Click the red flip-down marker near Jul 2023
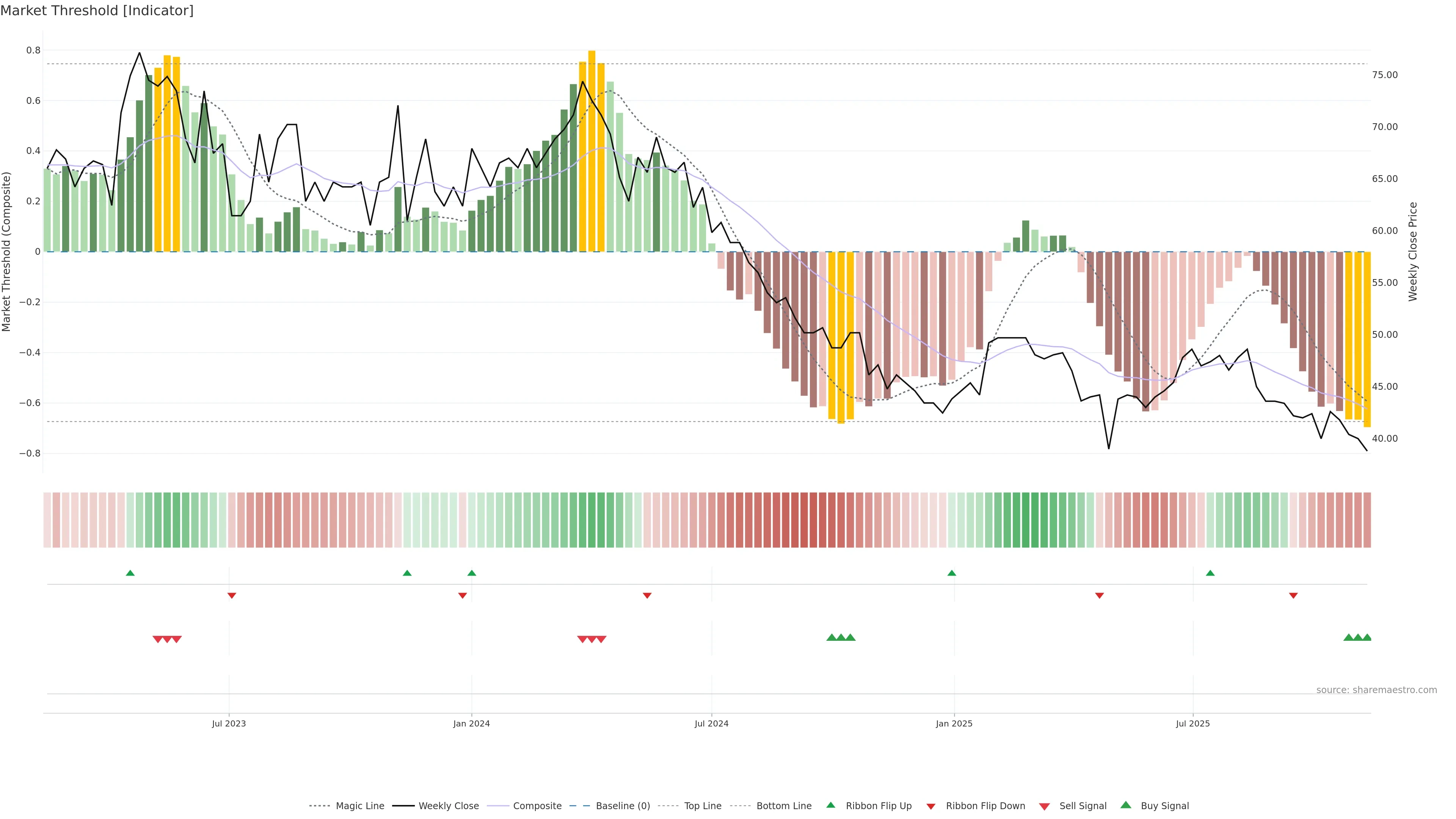 [232, 595]
